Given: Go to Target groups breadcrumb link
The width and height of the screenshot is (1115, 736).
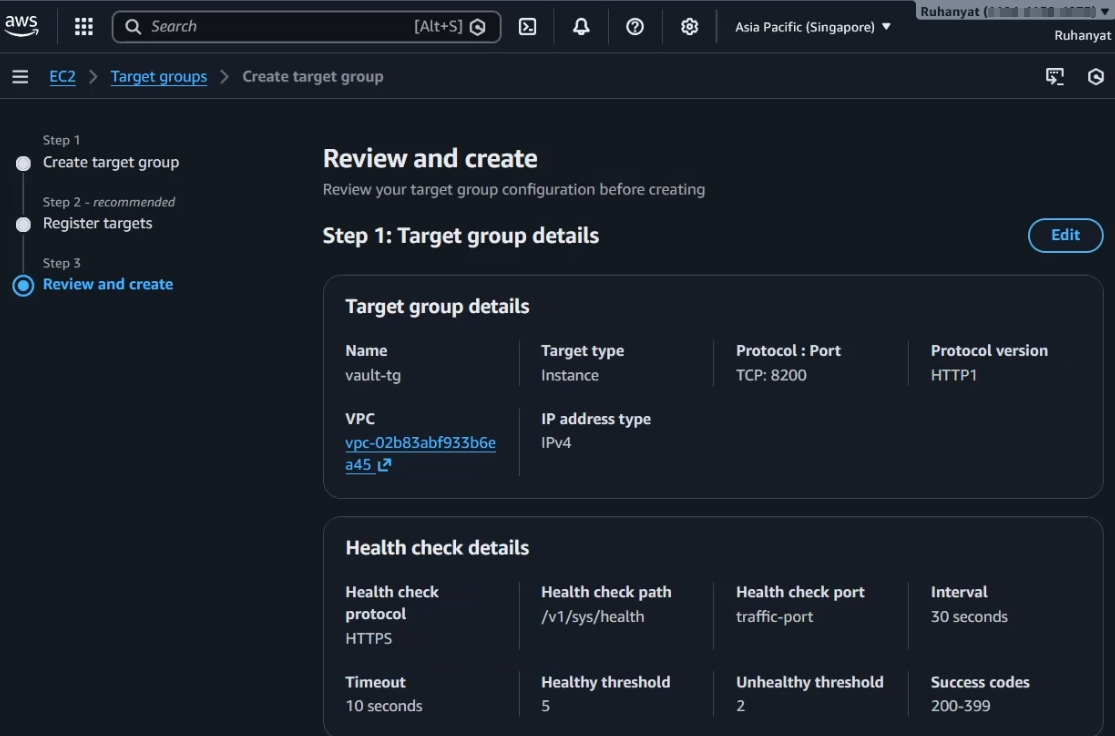Looking at the screenshot, I should tap(159, 77).
